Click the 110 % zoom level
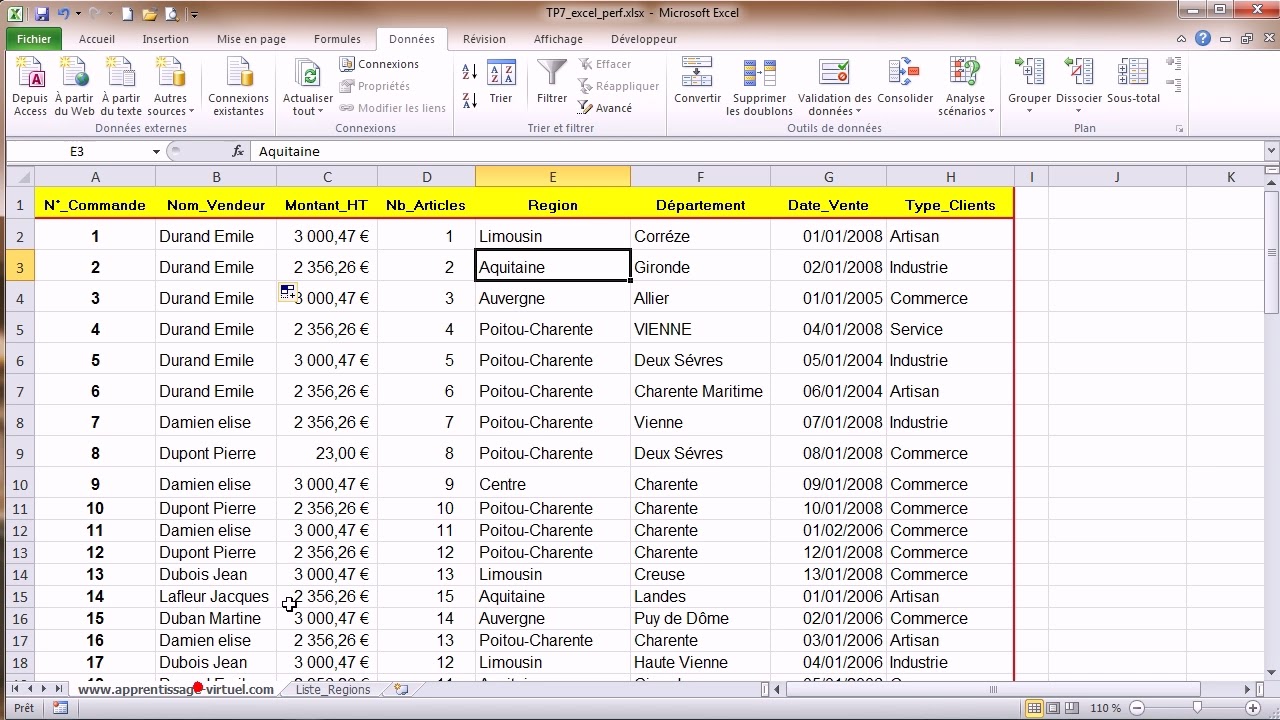 click(1105, 708)
